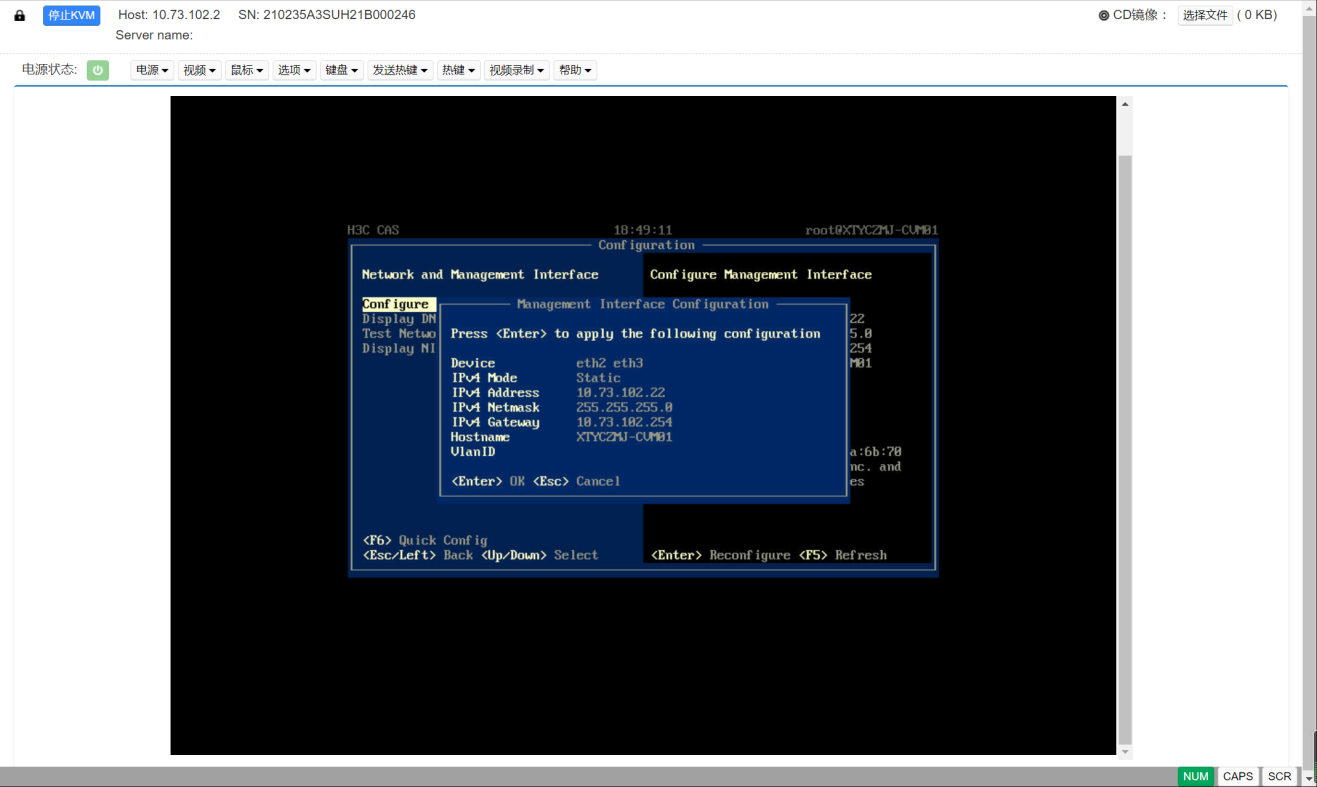Click the <F6> Quick Config hint
Screen dimensions: 1317x787
[x=425, y=541]
